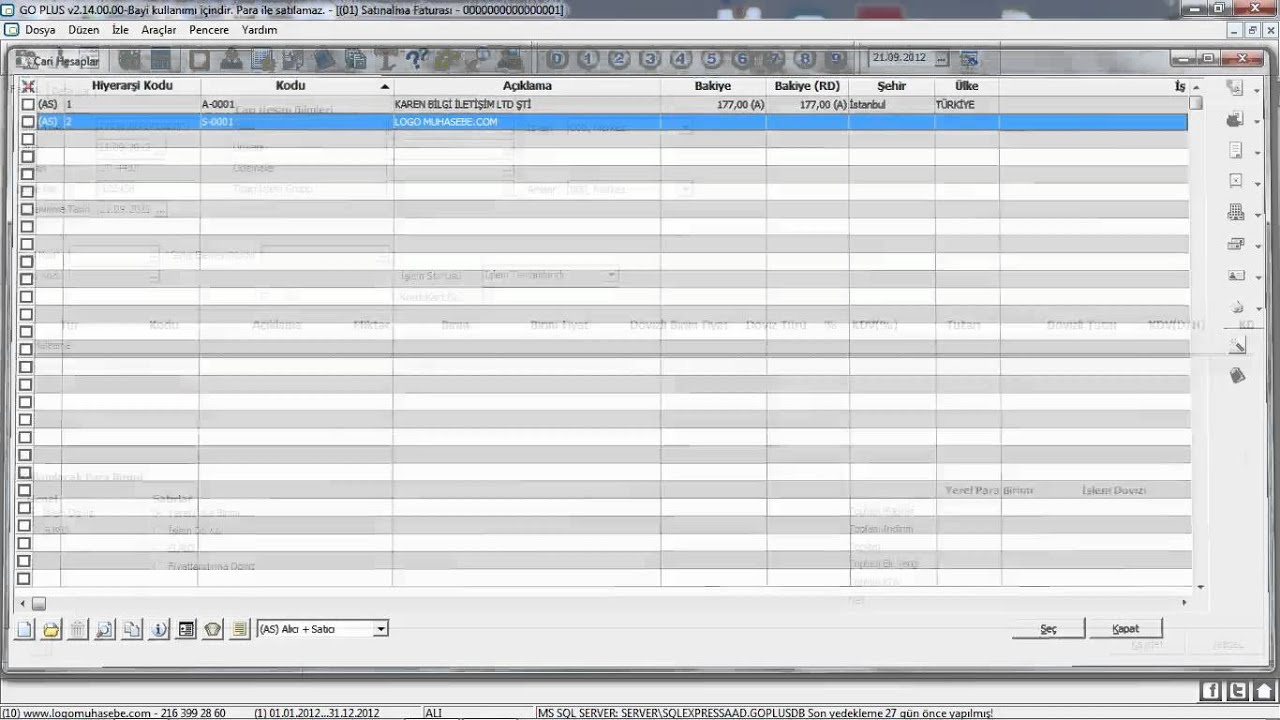This screenshot has height=720, width=1280.
Task: Sort by the Açıklama column header
Action: click(527, 86)
